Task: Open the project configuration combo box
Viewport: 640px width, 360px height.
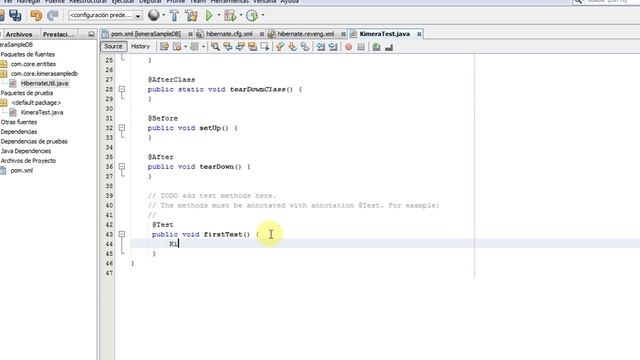Action: click(x=105, y=16)
